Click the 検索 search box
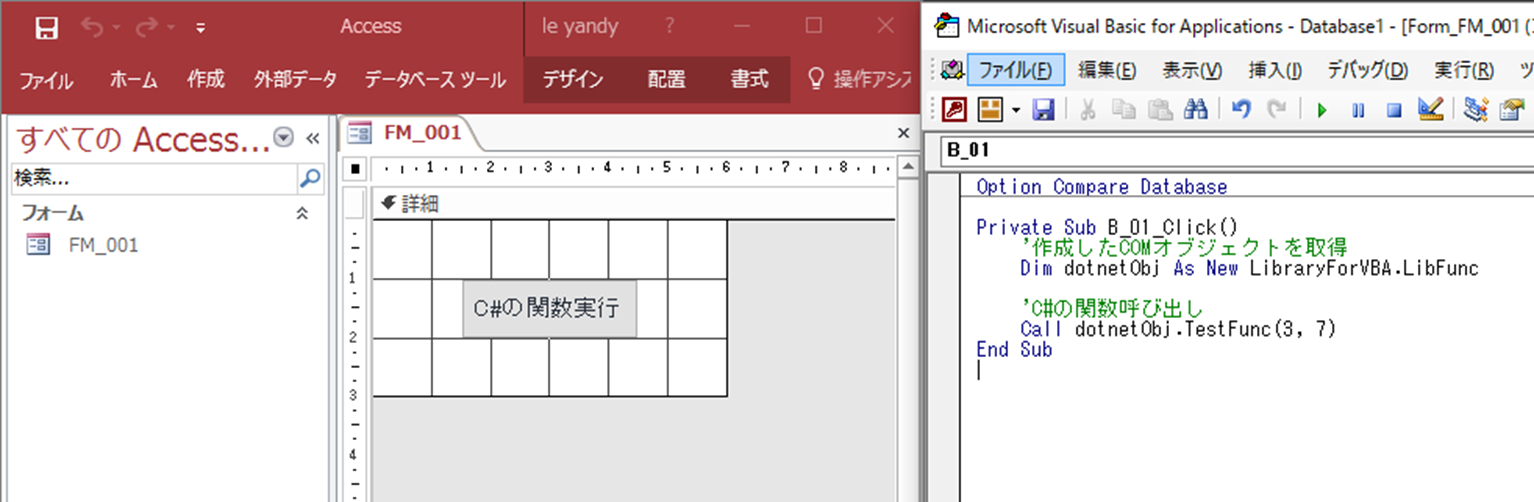The width and height of the screenshot is (1534, 502). coord(153,178)
